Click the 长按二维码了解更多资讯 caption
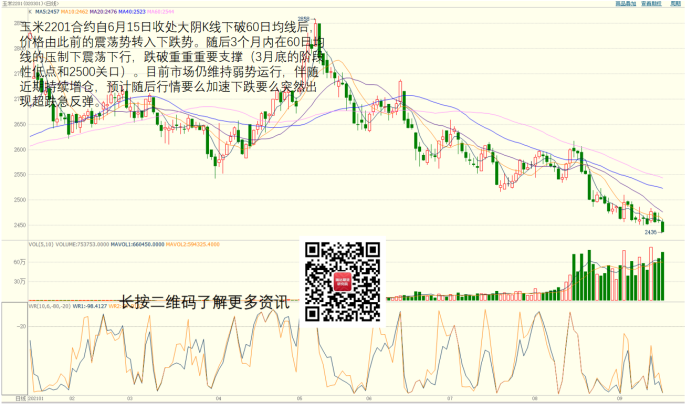This screenshot has height=406, width=692. [x=204, y=302]
